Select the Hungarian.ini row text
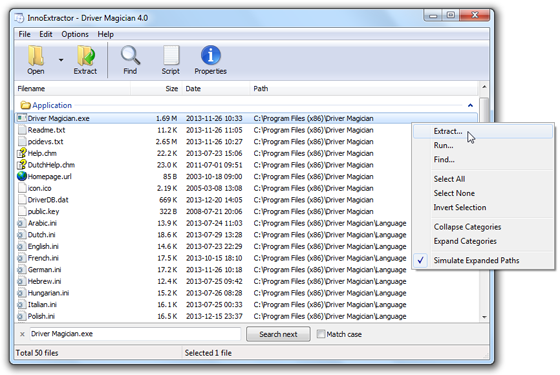560x375 pixels. pyautogui.click(x=48, y=293)
